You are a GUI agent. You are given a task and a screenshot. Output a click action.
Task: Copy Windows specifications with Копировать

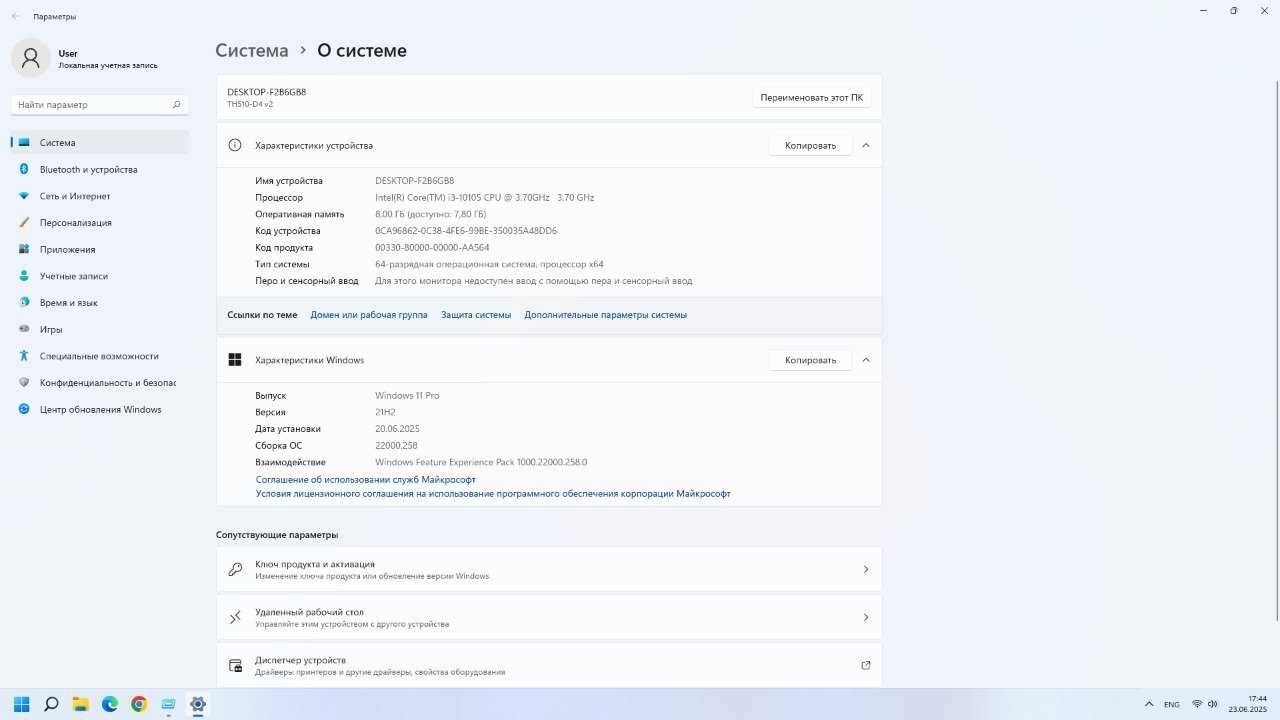(810, 360)
